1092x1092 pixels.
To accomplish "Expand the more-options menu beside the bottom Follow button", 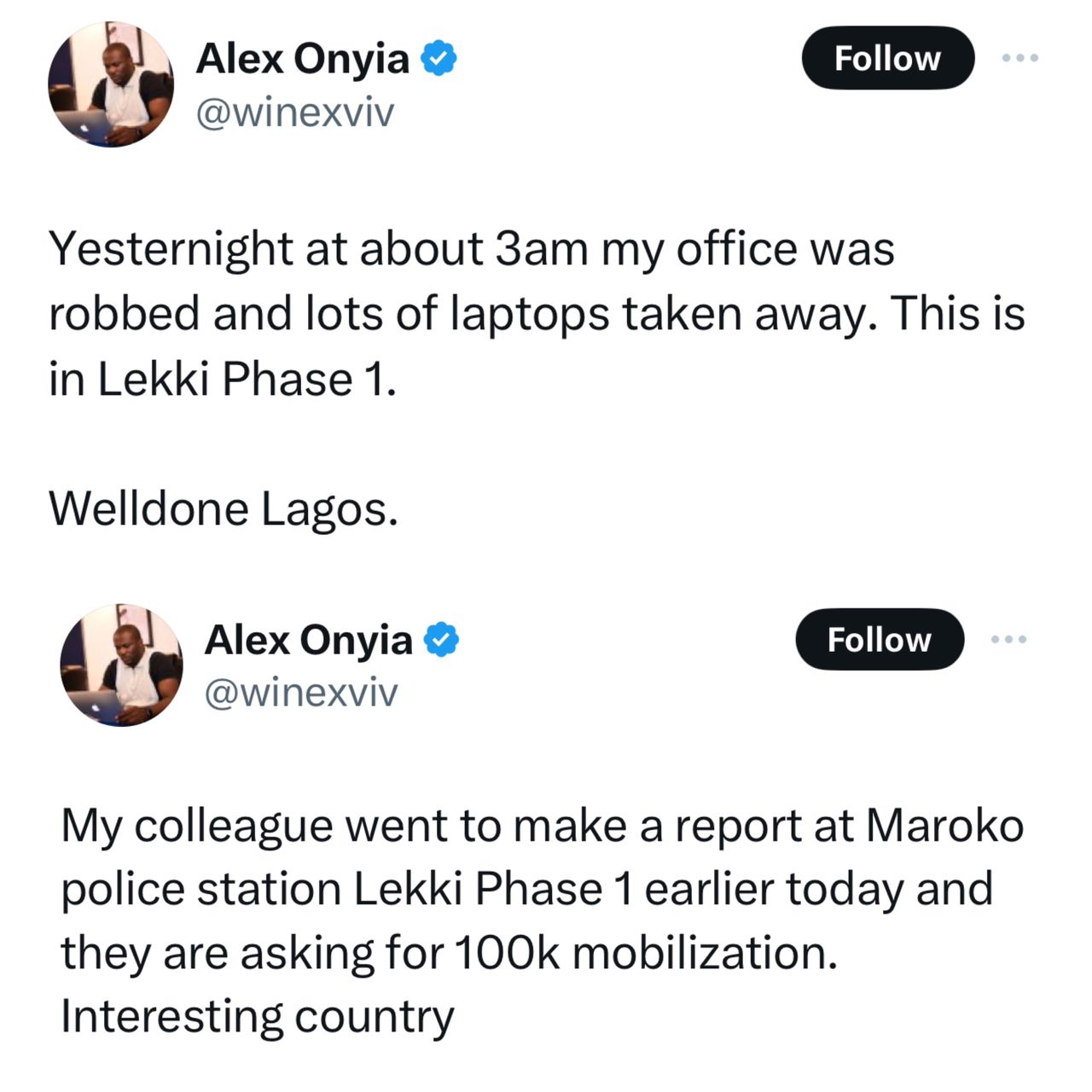I will pos(1010,639).
